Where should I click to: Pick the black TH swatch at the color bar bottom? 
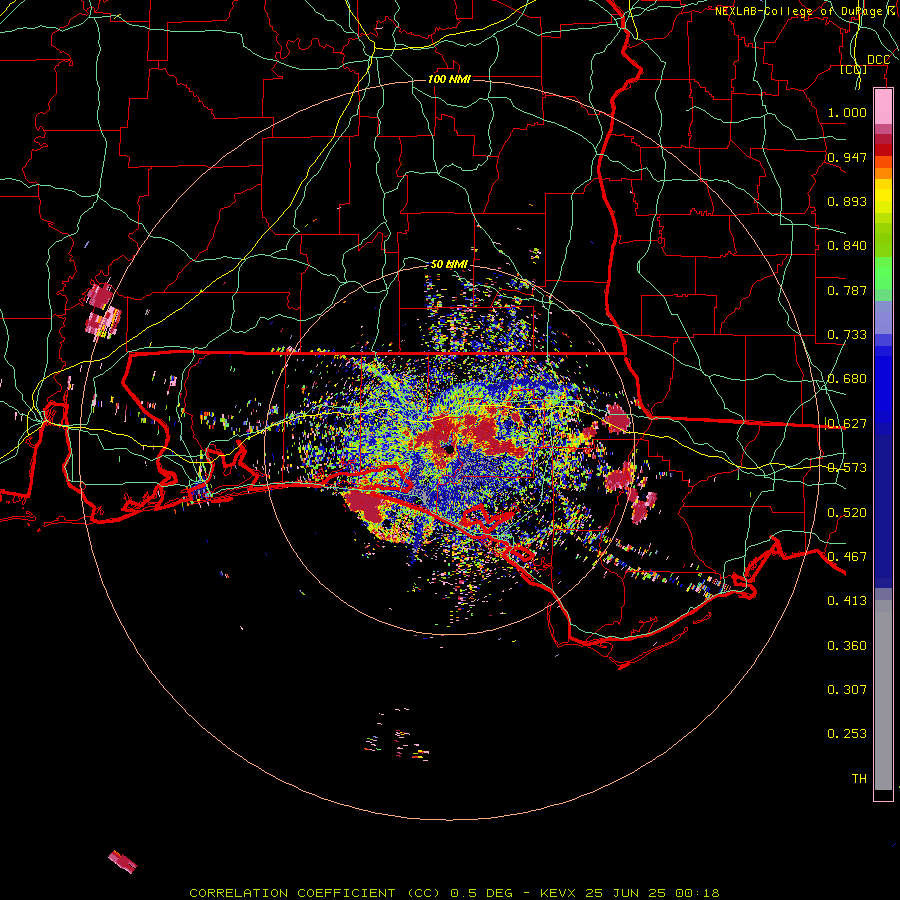pyautogui.click(x=883, y=795)
